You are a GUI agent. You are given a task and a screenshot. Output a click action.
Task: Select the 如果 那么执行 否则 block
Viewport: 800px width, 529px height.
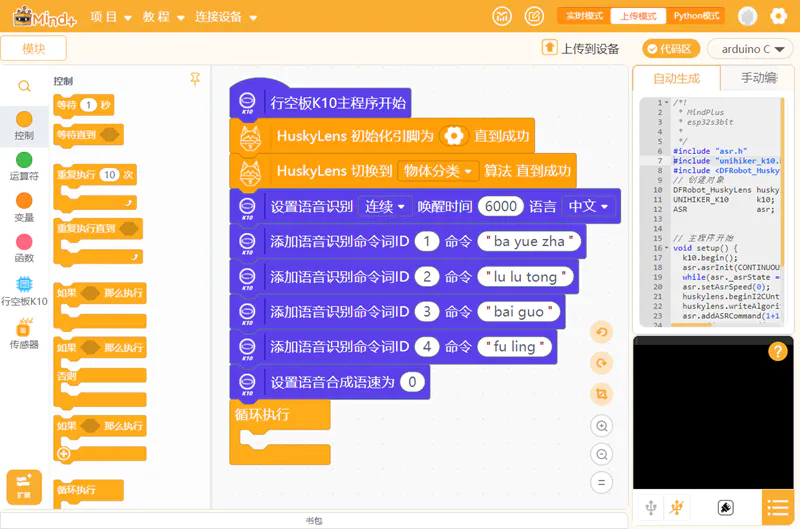pos(100,373)
